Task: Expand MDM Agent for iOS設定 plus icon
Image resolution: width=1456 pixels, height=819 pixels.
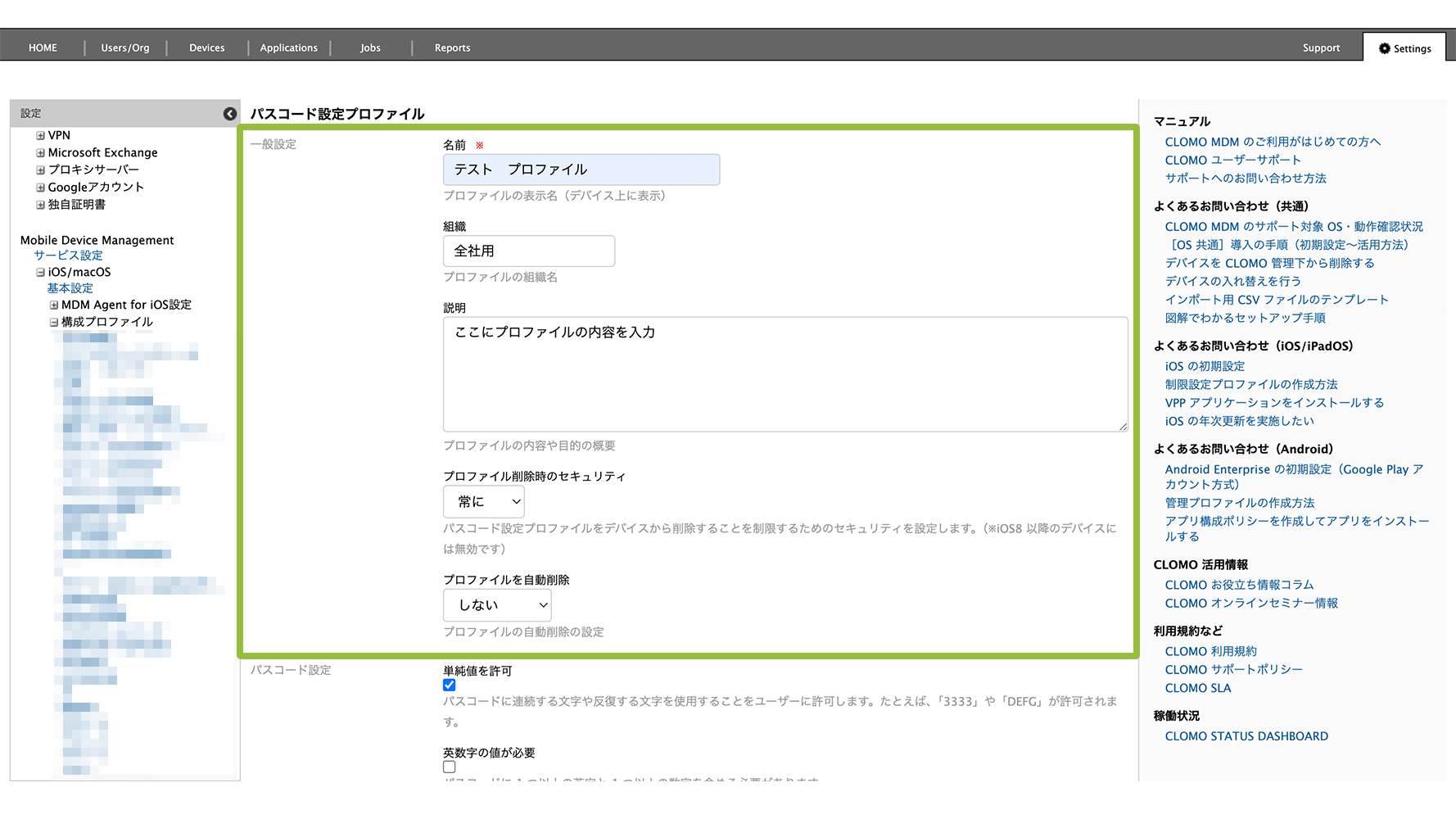Action: pyautogui.click(x=54, y=305)
